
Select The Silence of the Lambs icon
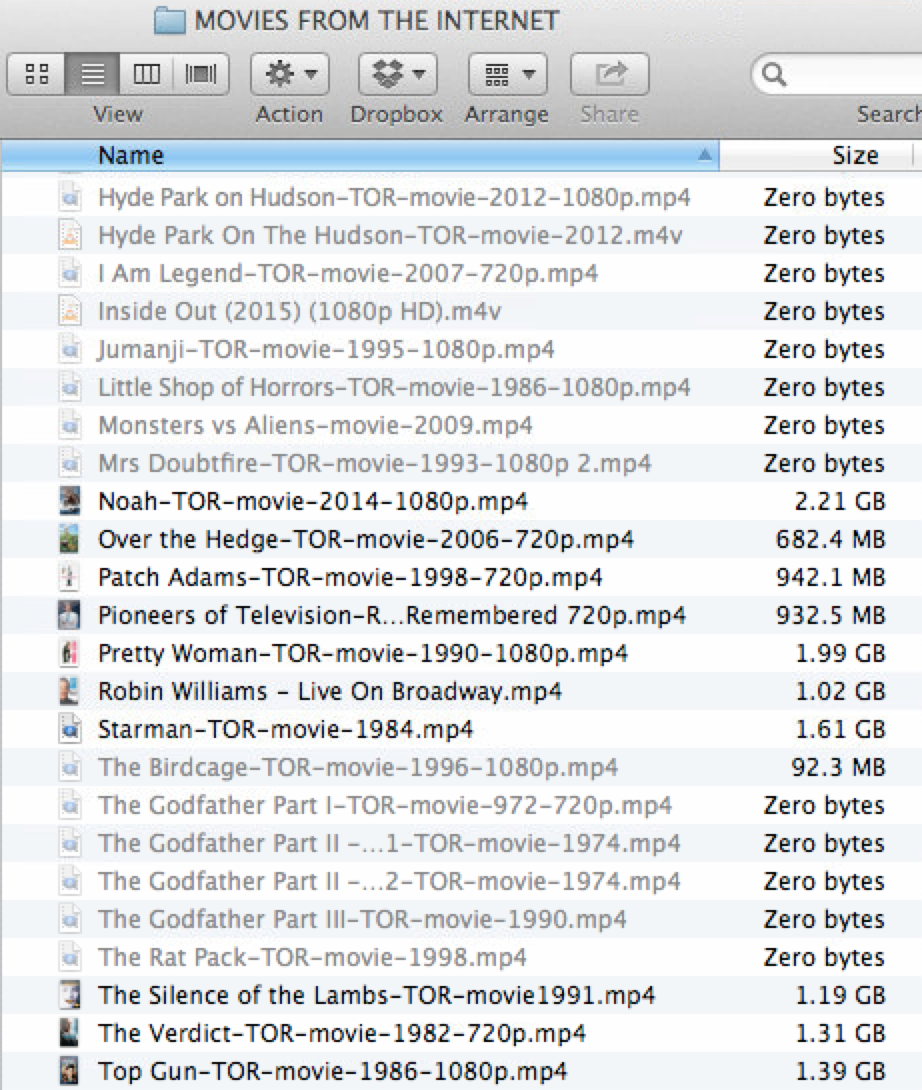tap(70, 995)
